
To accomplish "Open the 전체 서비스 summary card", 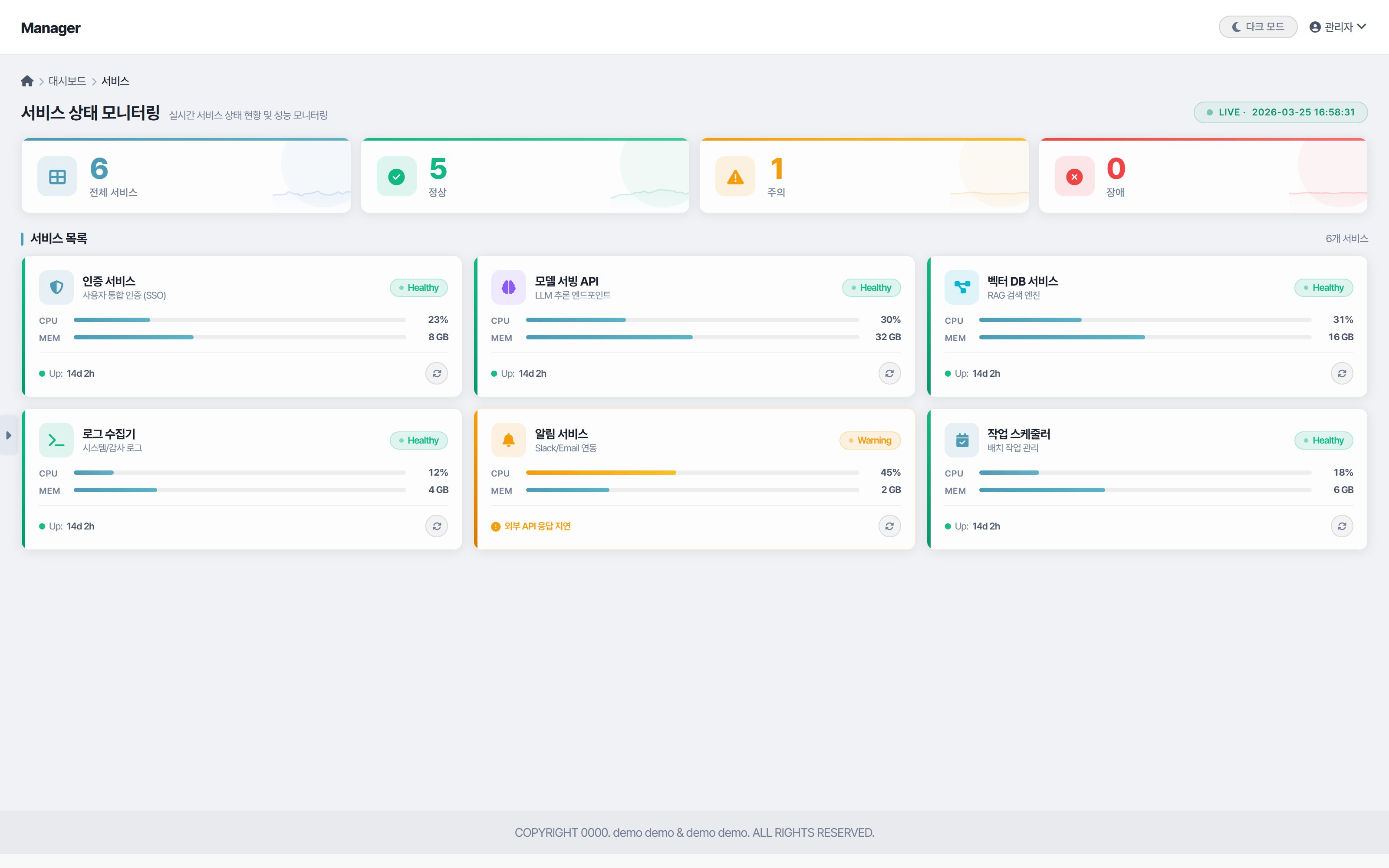I will pos(186,176).
